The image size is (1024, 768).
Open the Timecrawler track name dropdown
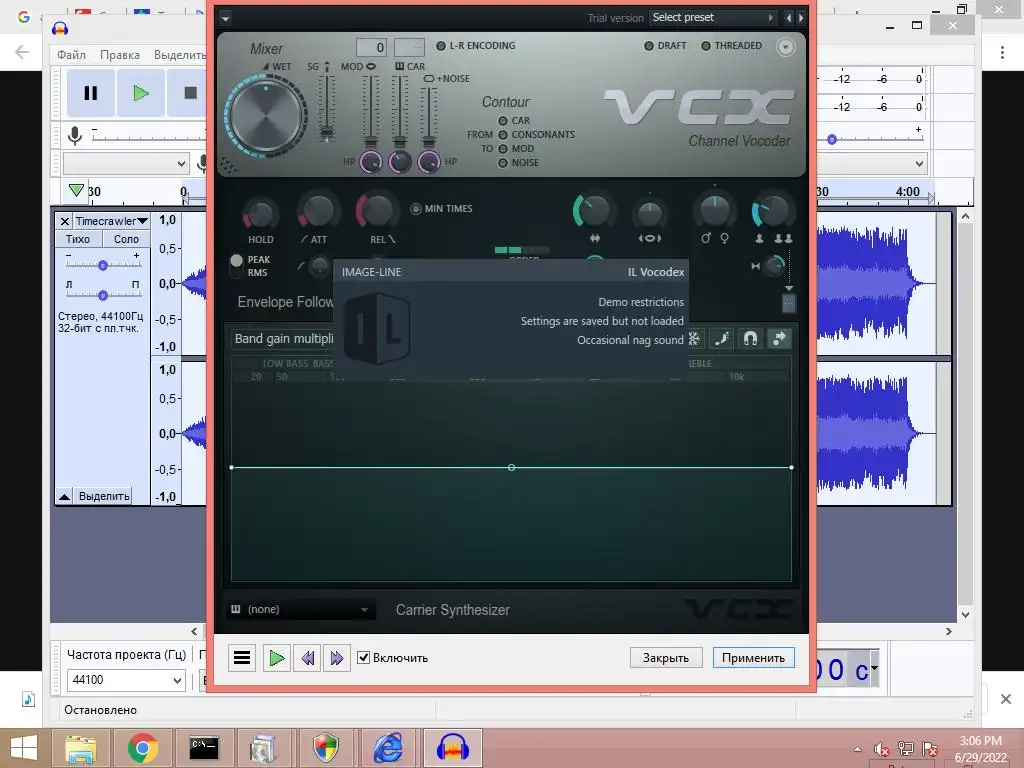coord(111,221)
